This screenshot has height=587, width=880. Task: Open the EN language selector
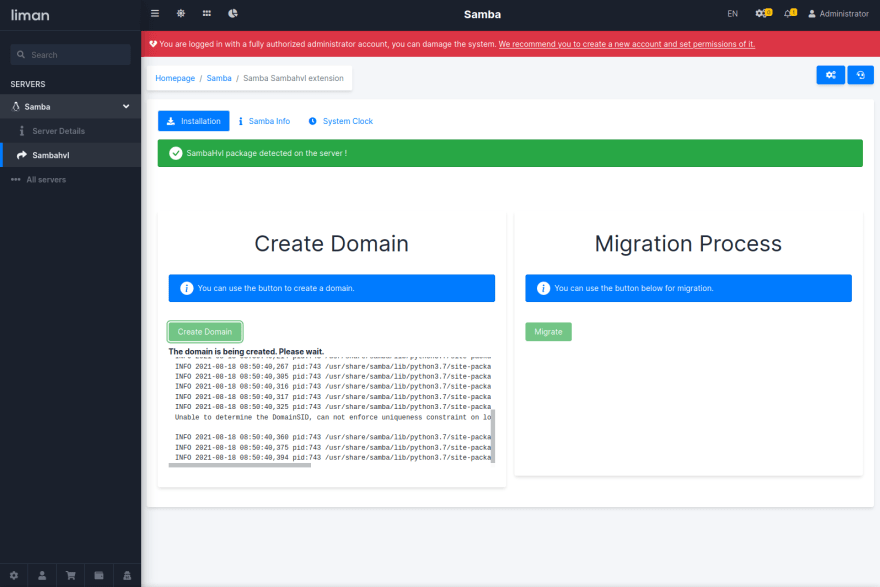coord(732,14)
